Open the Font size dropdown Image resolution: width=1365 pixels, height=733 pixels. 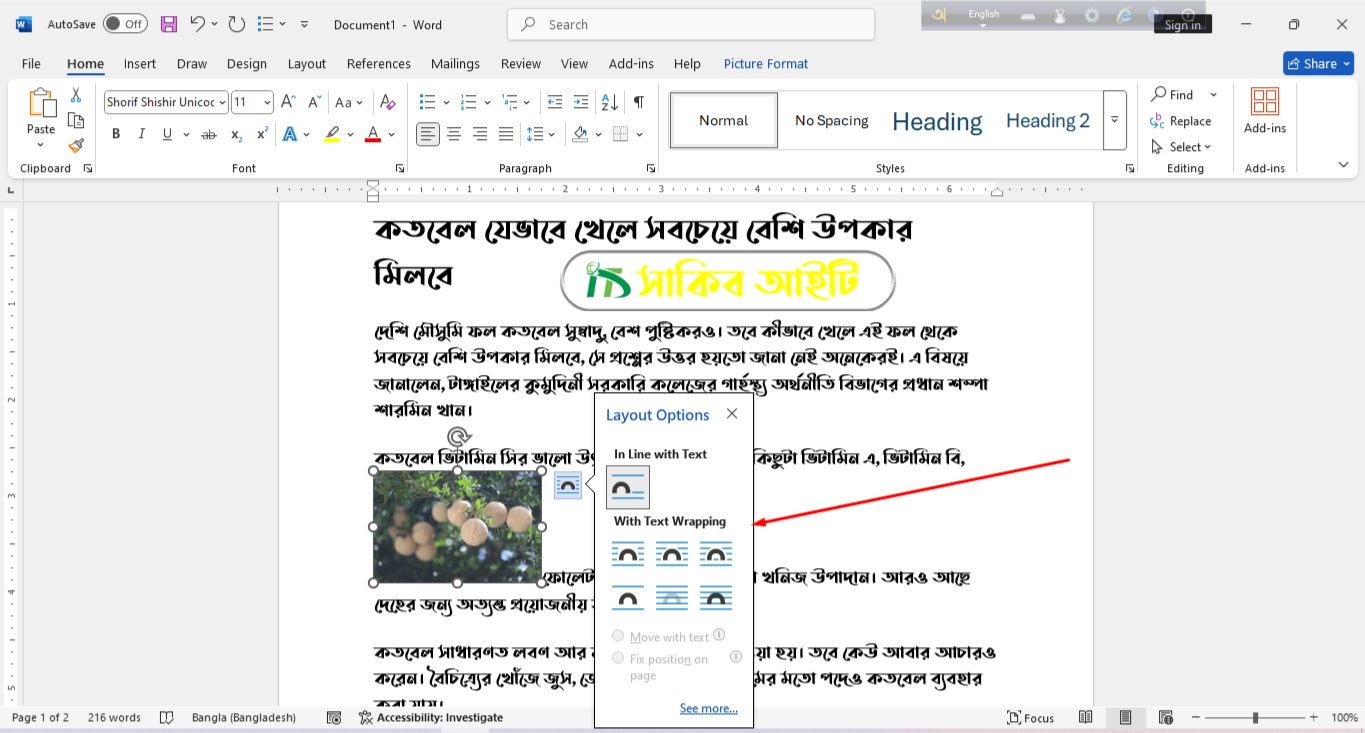click(x=265, y=102)
